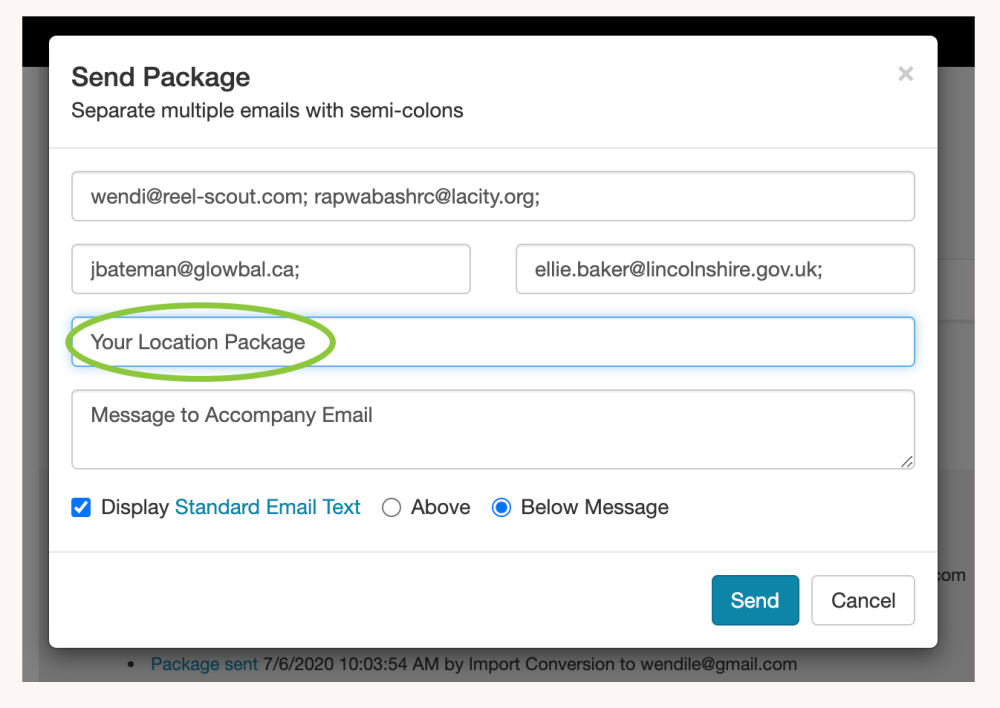This screenshot has width=1000, height=708.
Task: Click the Message to Accompany Email textarea
Action: pos(493,429)
